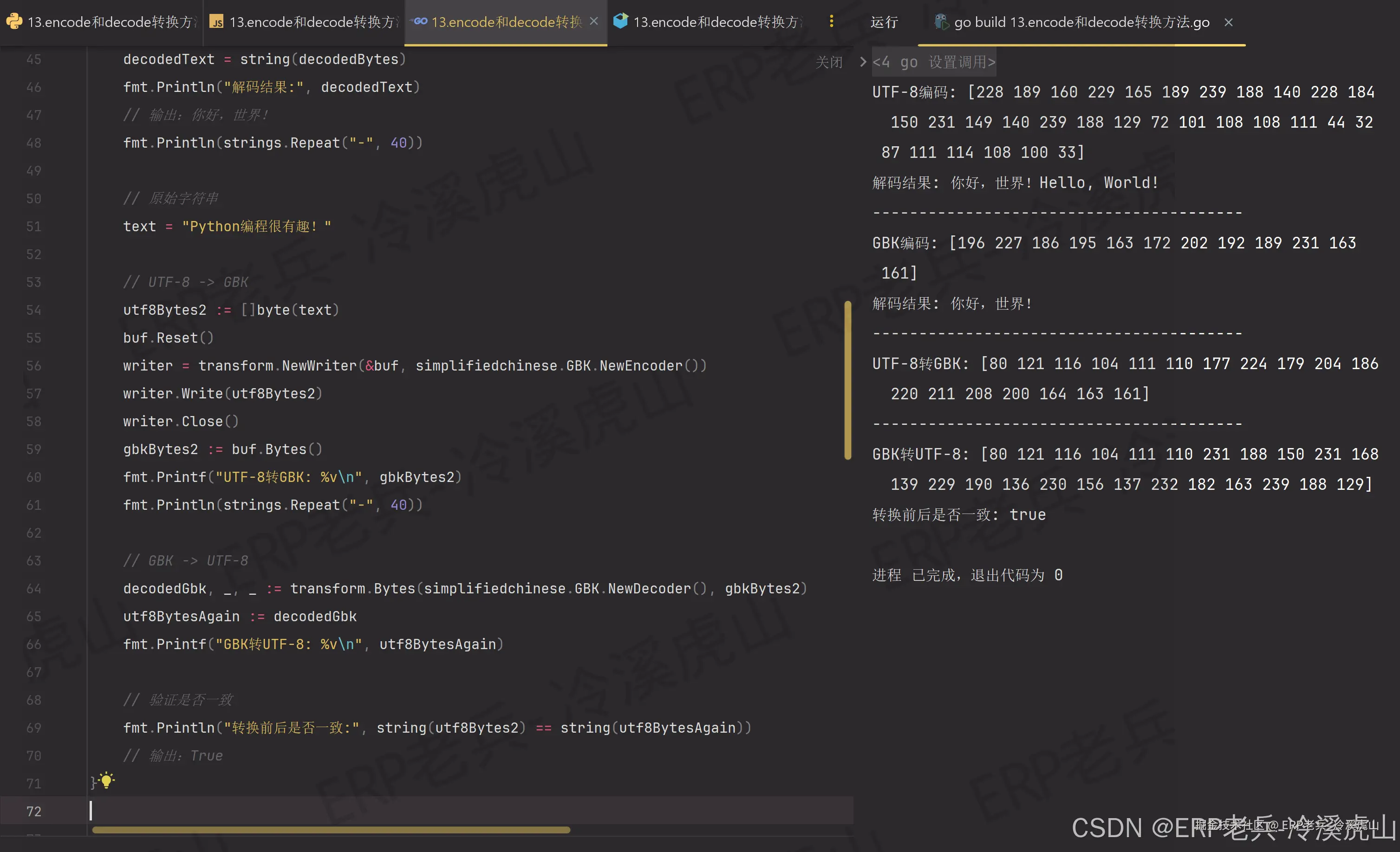1400x852 pixels.
Task: Open the editor tabs three-dot menu
Action: [831, 21]
